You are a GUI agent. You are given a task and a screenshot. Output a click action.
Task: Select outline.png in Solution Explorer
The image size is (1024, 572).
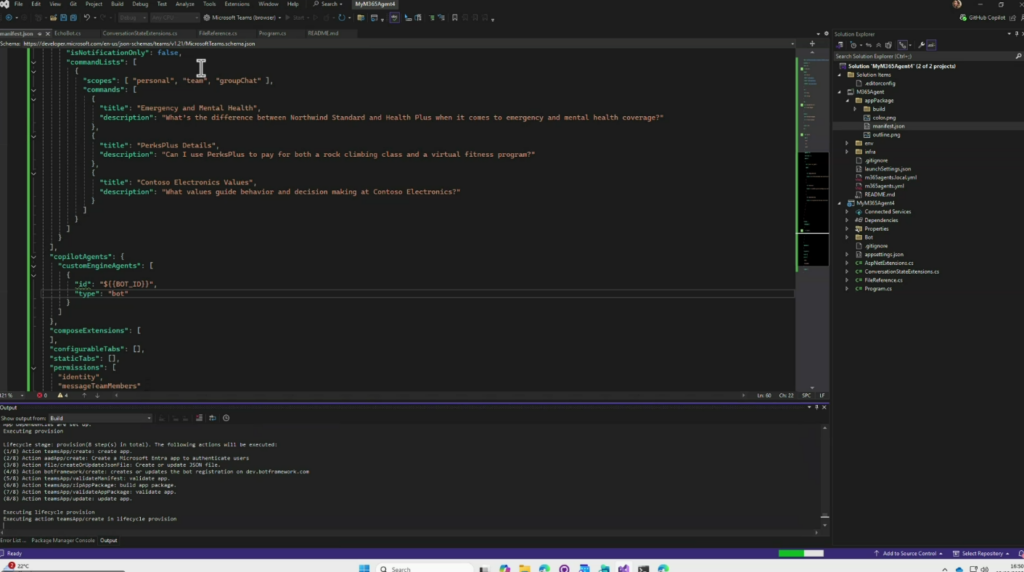click(886, 135)
